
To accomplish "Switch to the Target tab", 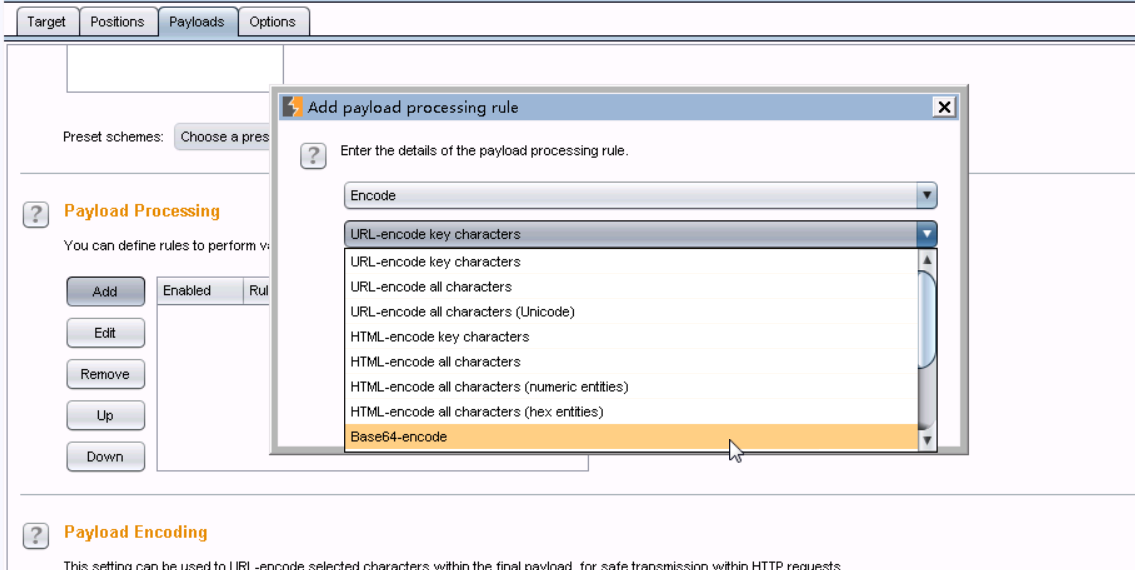I will click(46, 22).
